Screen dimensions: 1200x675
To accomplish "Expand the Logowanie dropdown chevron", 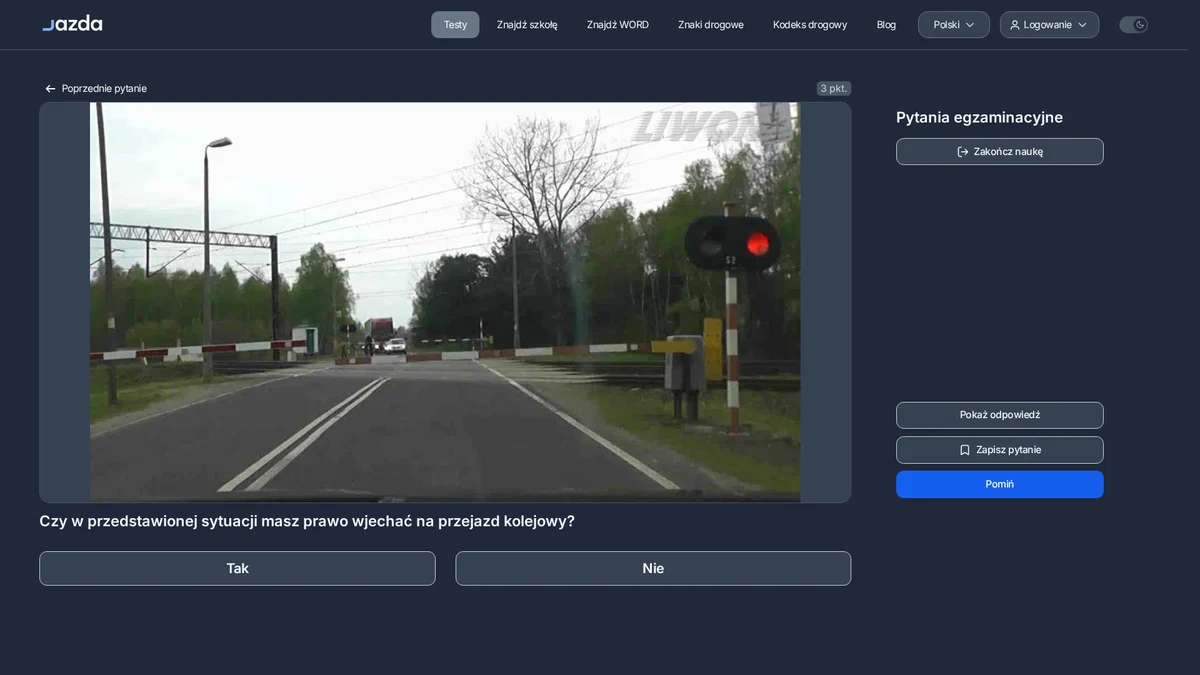I will pos(1082,25).
